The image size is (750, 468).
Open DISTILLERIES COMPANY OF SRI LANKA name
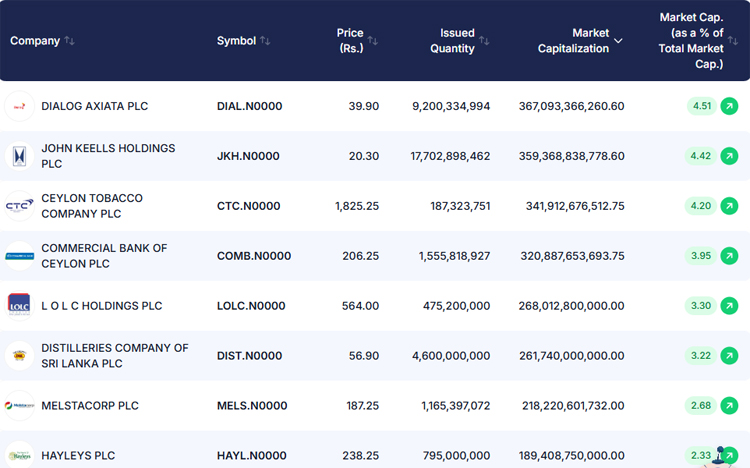point(115,356)
